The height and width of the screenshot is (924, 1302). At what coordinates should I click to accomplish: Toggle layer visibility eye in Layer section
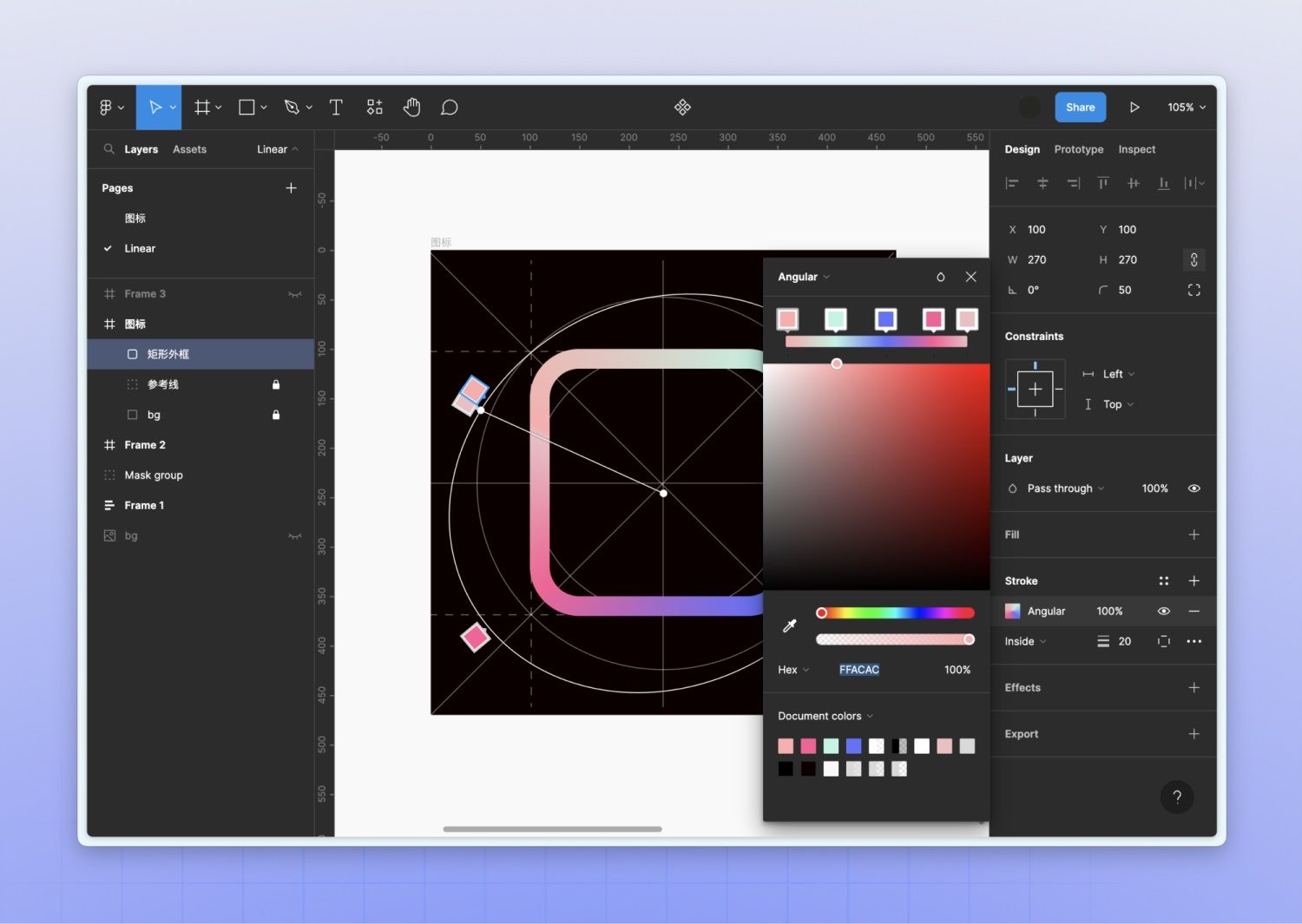click(1194, 489)
